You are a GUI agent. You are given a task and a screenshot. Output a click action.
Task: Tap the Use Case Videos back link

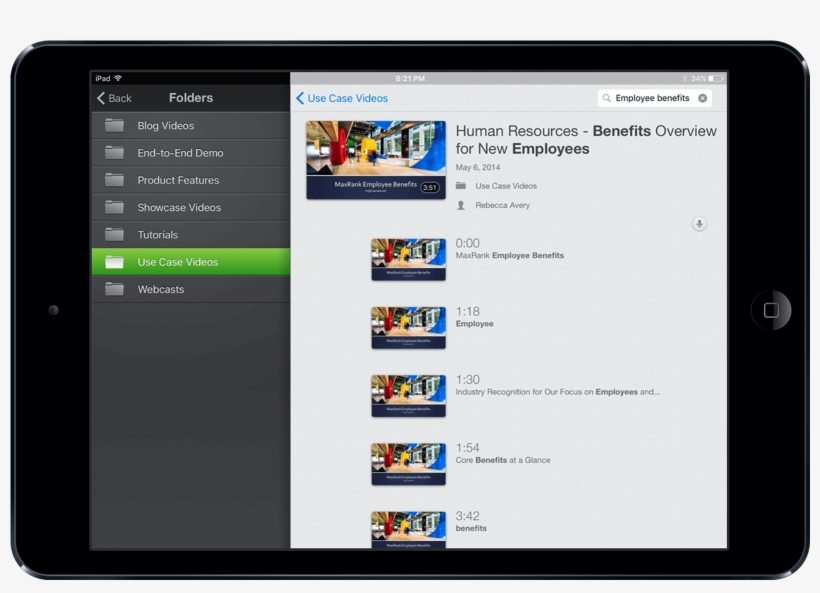(x=342, y=98)
